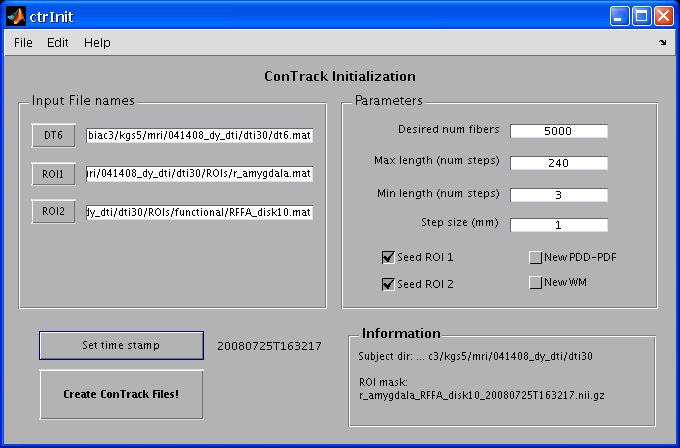The image size is (680, 448).
Task: Maximize the ctrInit window
Action: pyautogui.click(x=642, y=16)
